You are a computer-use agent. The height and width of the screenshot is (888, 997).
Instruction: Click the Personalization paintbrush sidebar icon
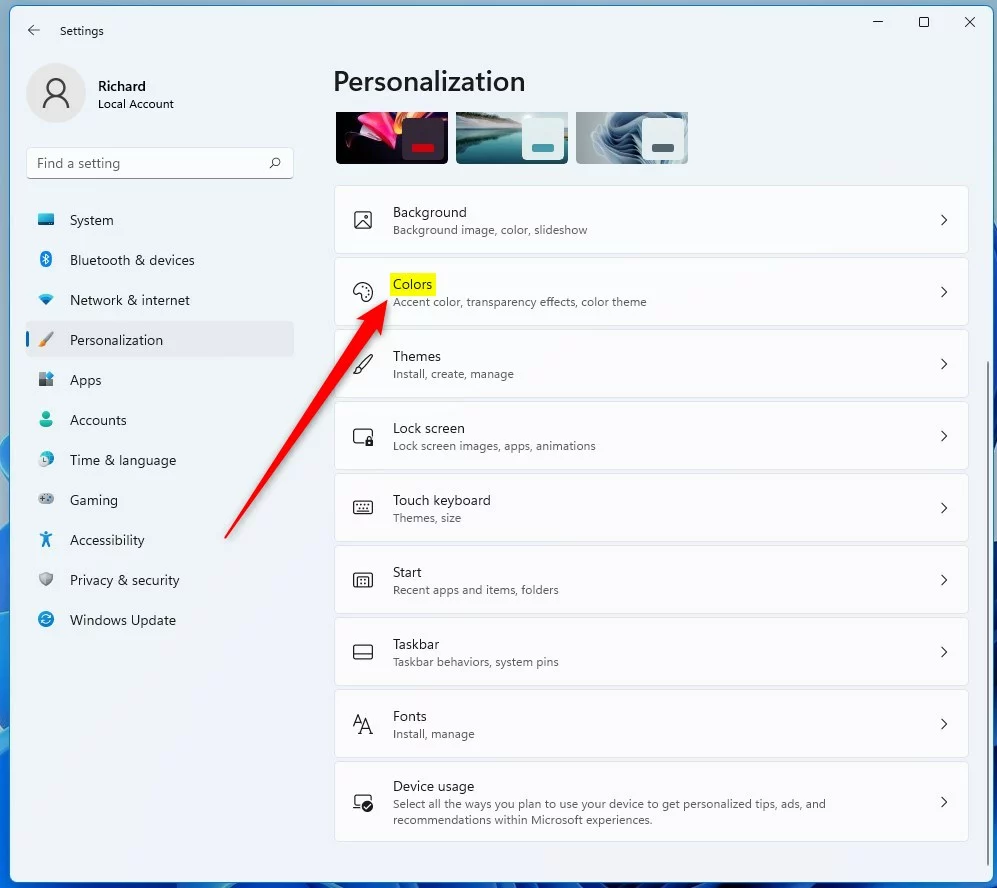(46, 339)
